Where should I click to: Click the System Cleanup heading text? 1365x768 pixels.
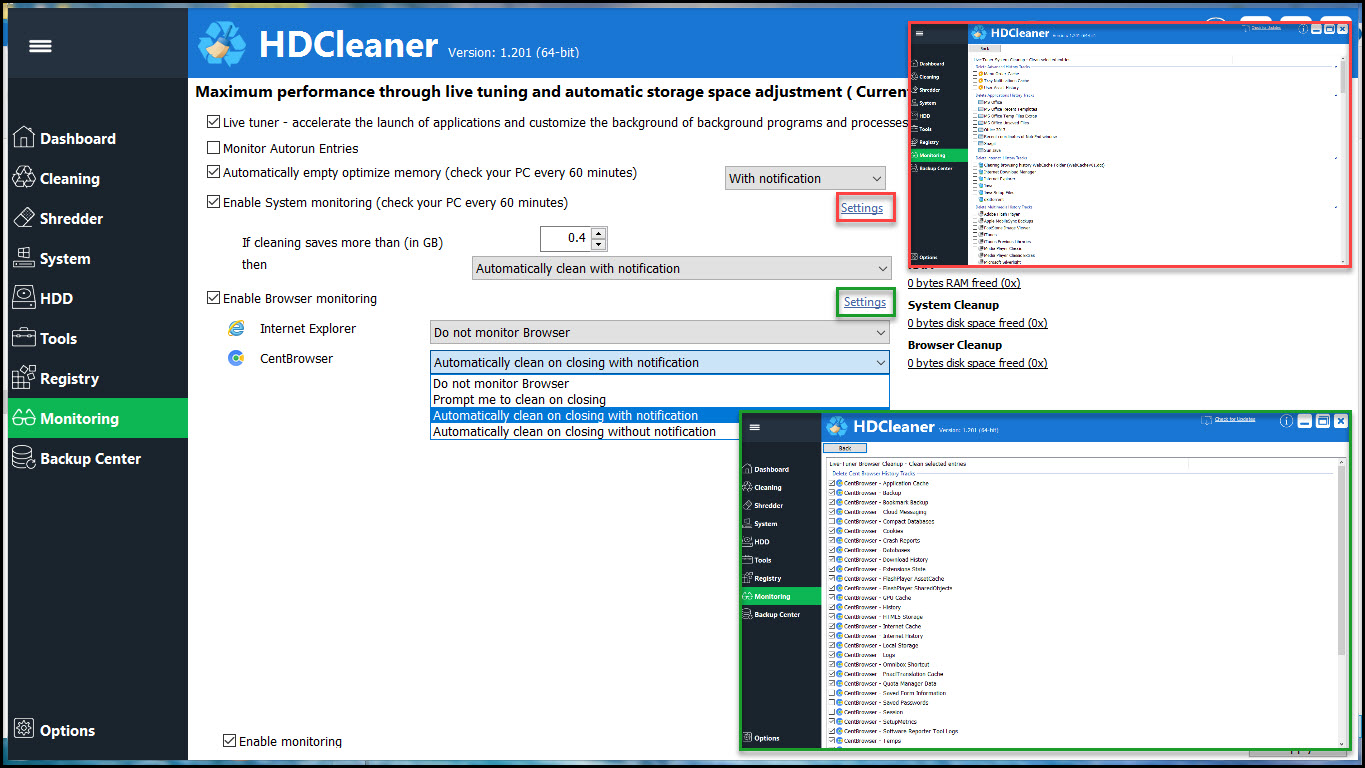953,305
